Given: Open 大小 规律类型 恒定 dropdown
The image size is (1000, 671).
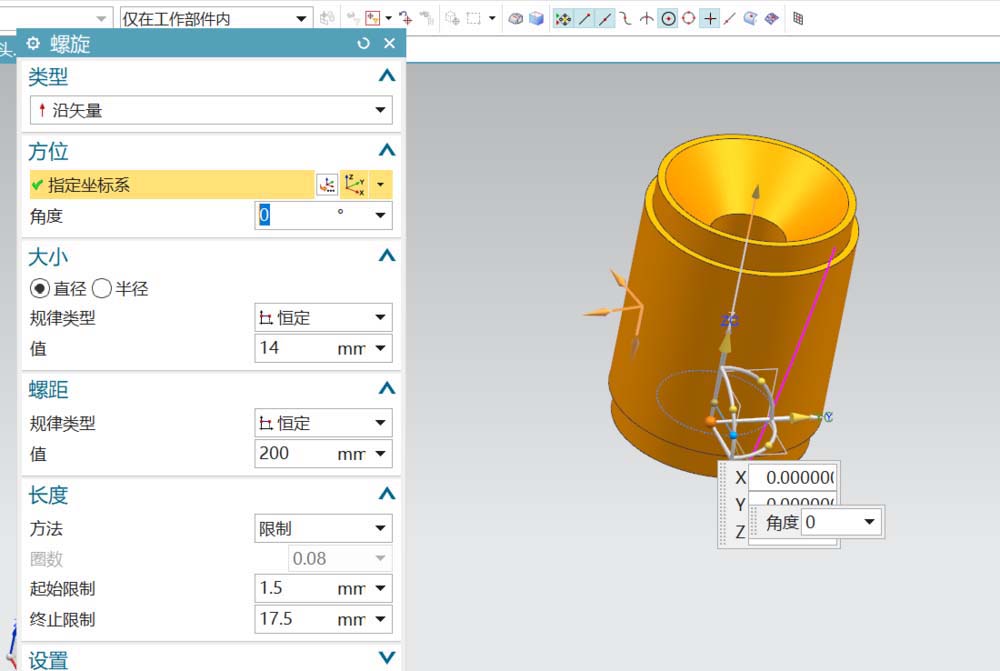Looking at the screenshot, I should point(323,317).
